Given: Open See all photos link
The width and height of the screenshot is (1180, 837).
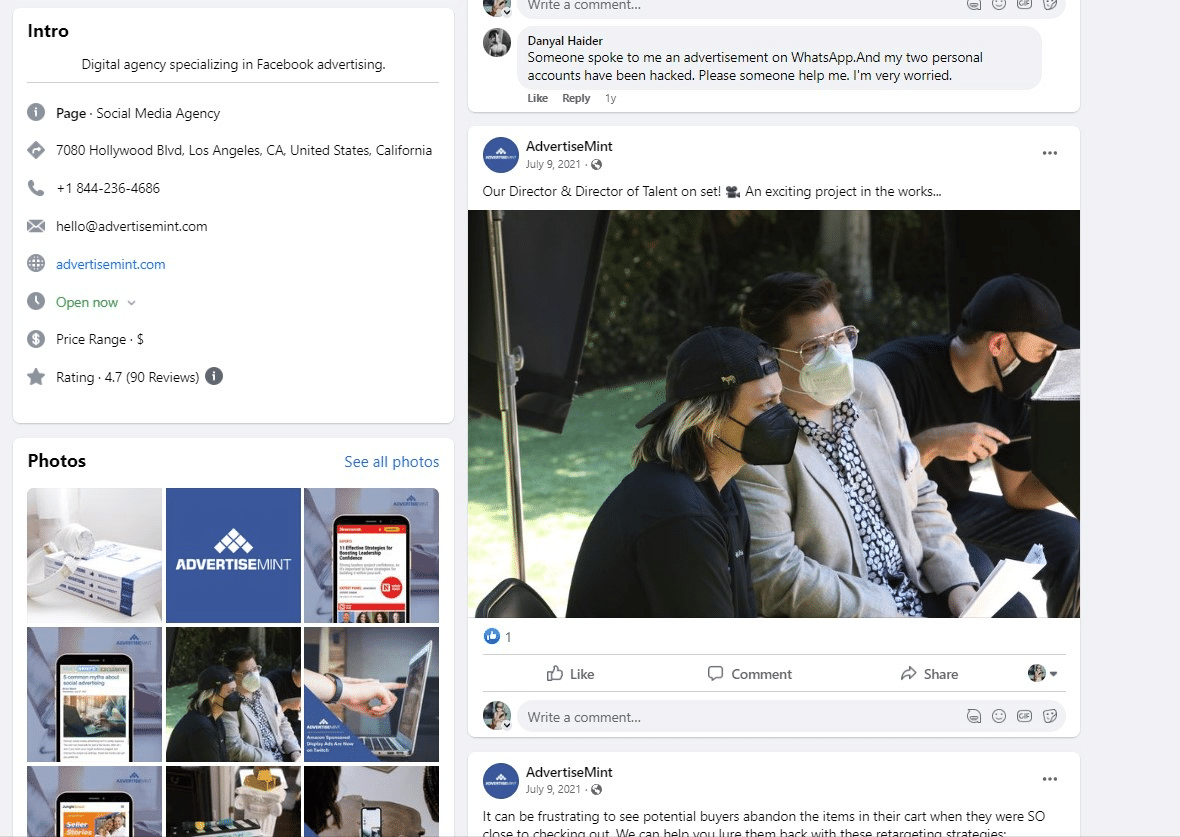Looking at the screenshot, I should [391, 461].
